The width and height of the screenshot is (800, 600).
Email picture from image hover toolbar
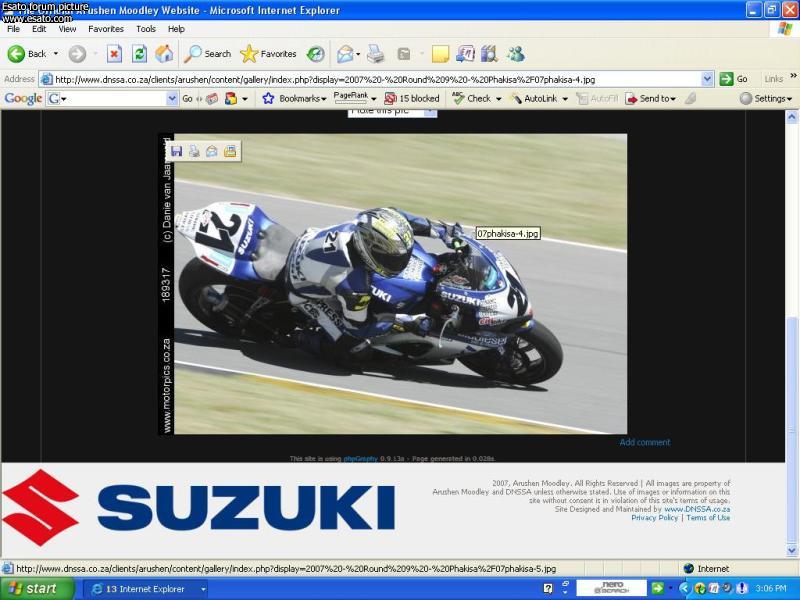tap(212, 151)
